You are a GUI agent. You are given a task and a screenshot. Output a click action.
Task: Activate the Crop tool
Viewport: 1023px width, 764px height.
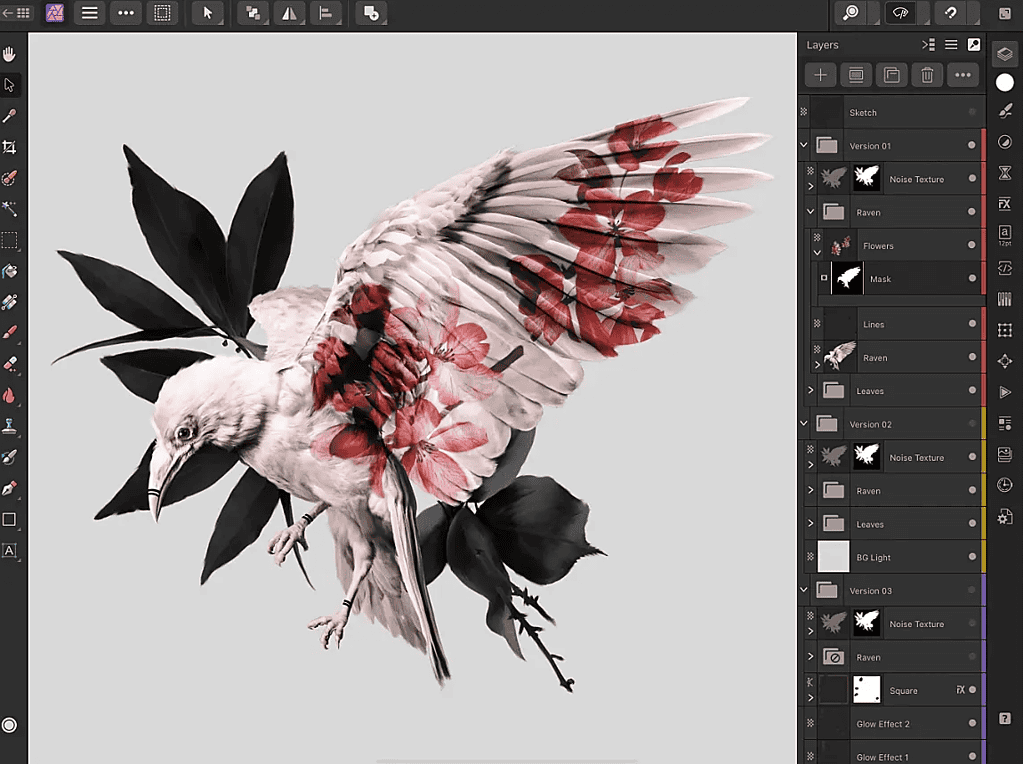pyautogui.click(x=9, y=147)
